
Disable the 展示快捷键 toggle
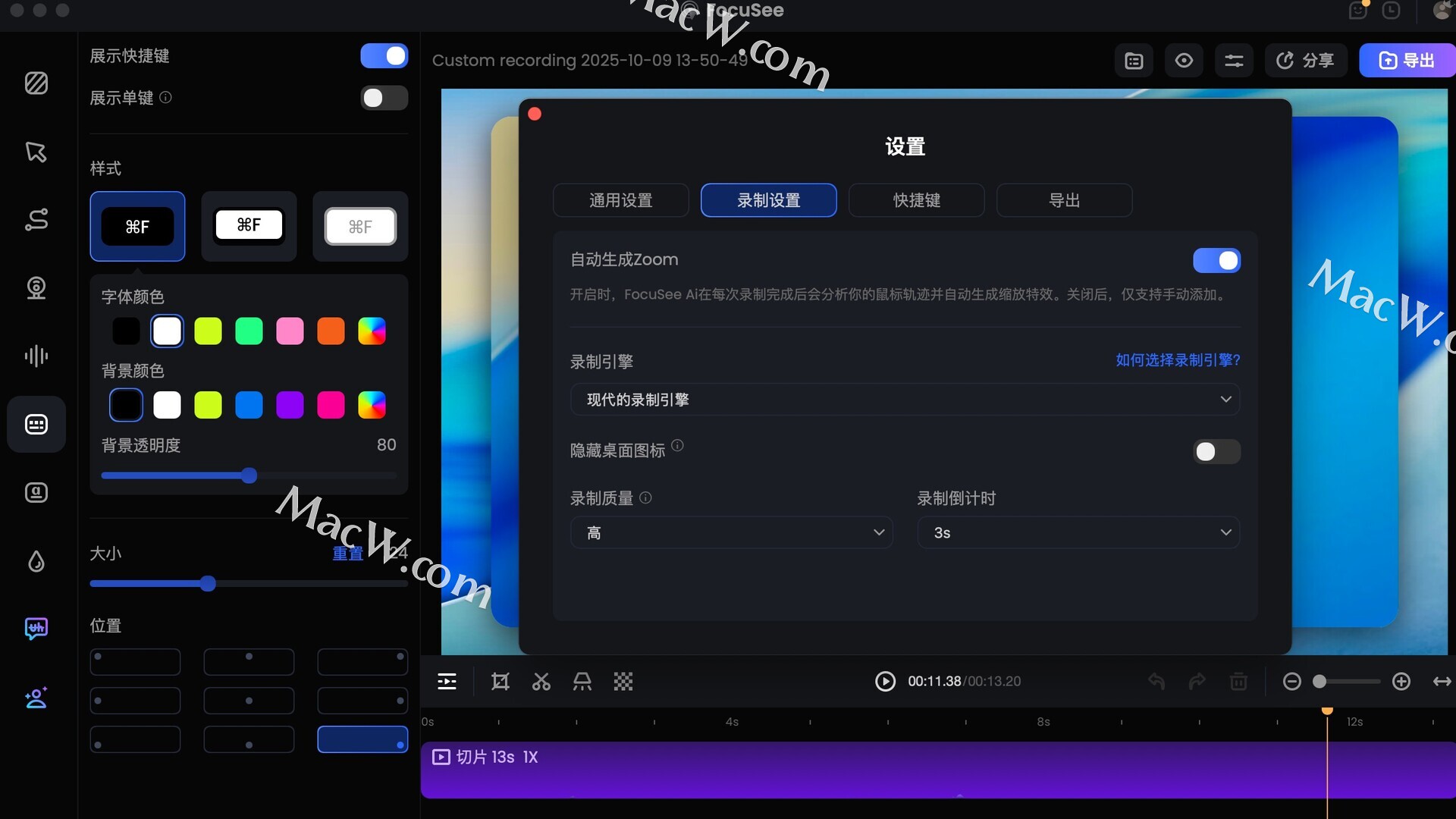tap(384, 56)
